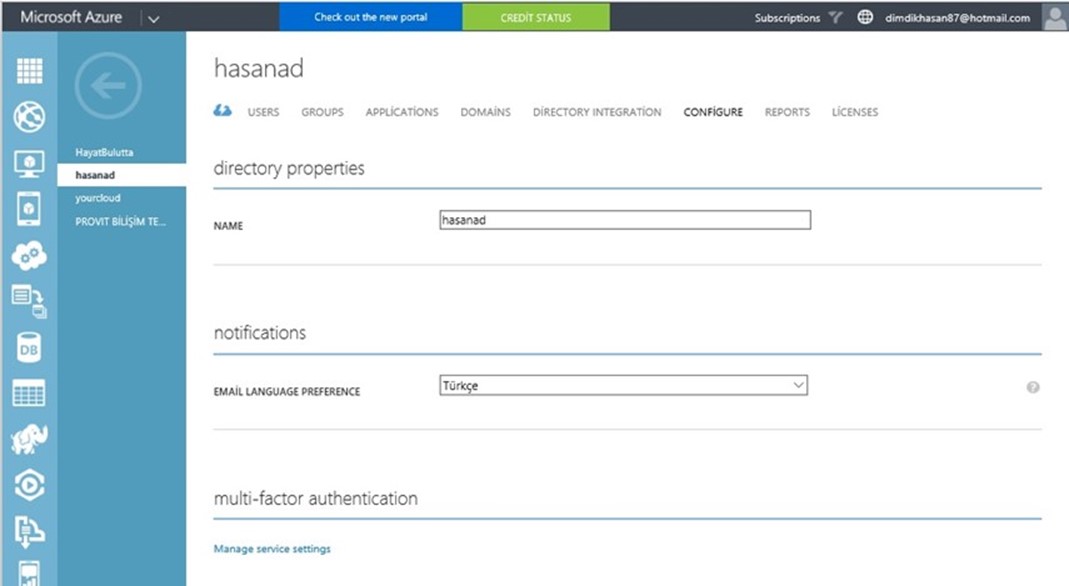1069x586 pixels.
Task: Click the directory properties heading
Action: [x=289, y=168]
